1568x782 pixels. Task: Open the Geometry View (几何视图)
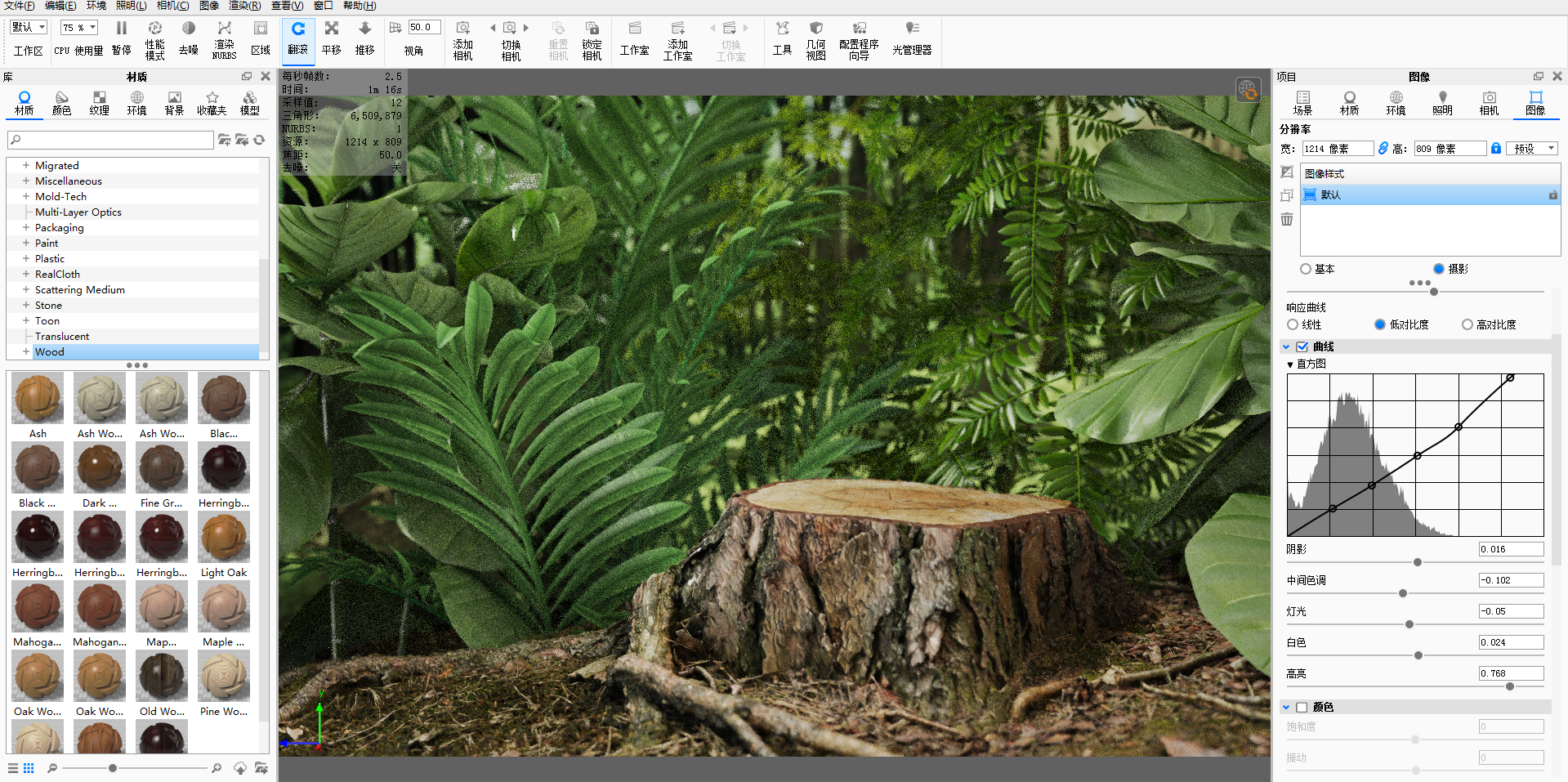815,38
